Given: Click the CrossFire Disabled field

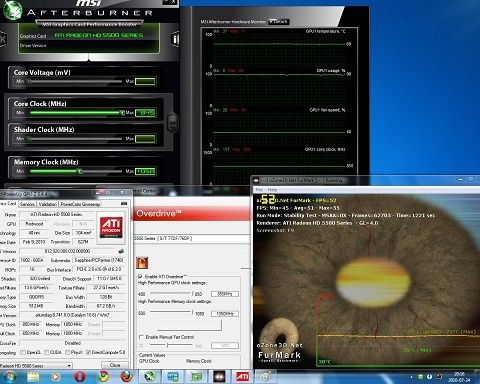Looking at the screenshot, I should (x=72, y=343).
